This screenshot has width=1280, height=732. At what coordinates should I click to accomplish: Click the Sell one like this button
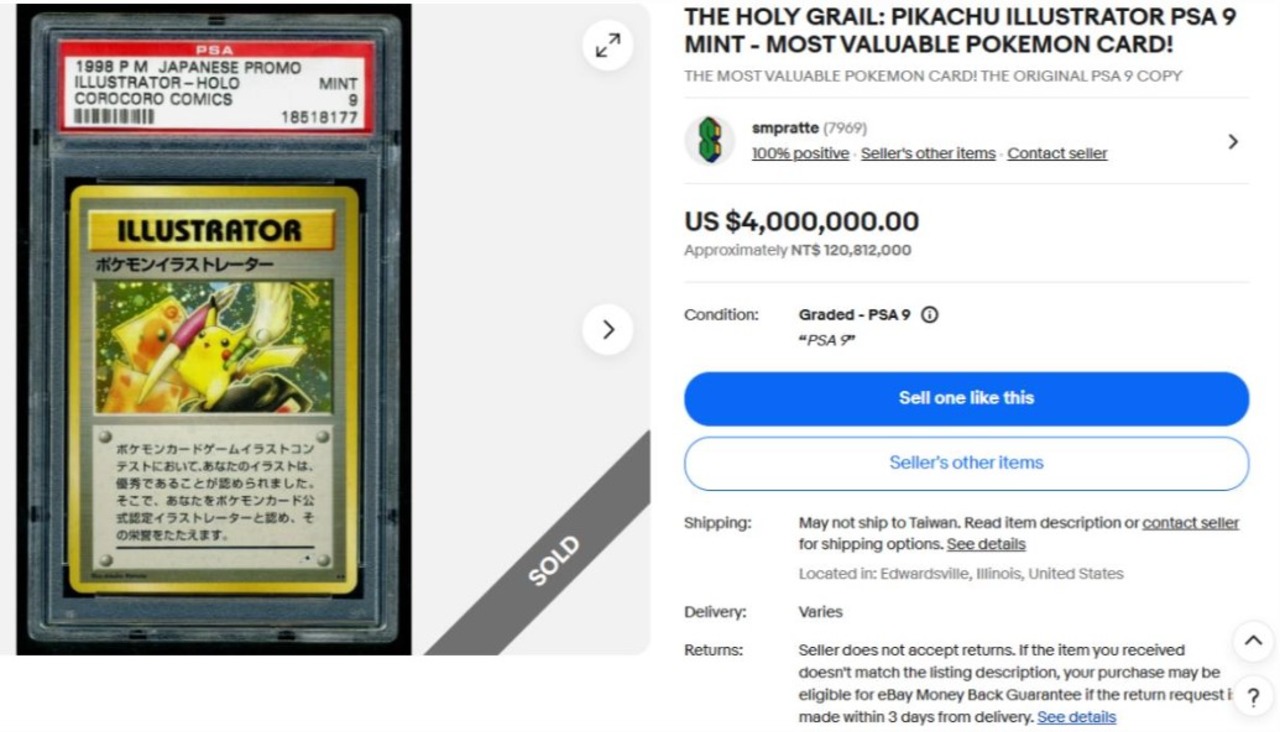click(x=966, y=398)
